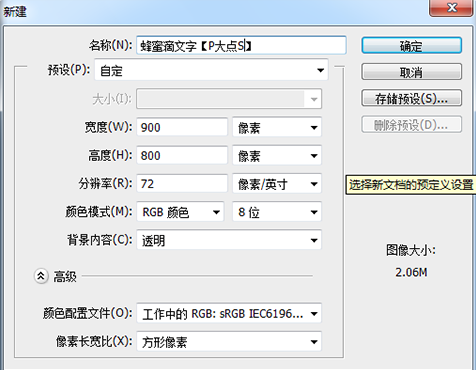Image resolution: width=476 pixels, height=370 pixels.
Task: Open the 背景内容 dropdown showing 透明
Action: 229,240
